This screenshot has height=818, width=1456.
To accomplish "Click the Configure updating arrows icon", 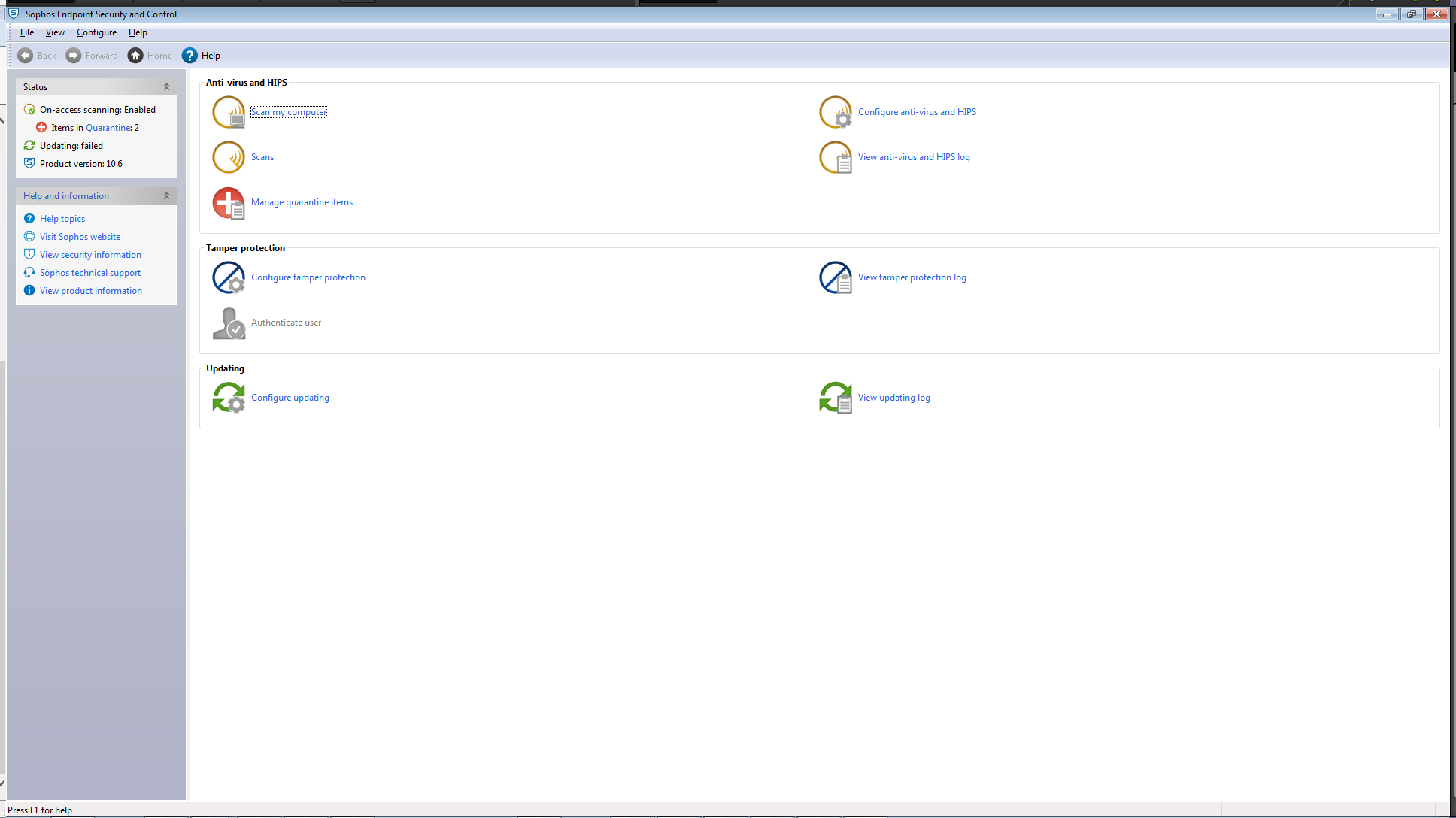I will coord(229,398).
